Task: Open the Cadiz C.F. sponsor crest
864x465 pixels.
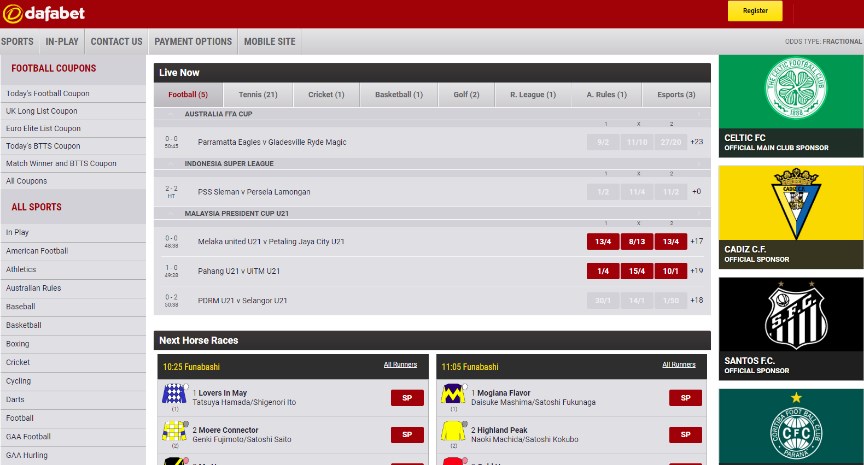Action: tap(796, 203)
